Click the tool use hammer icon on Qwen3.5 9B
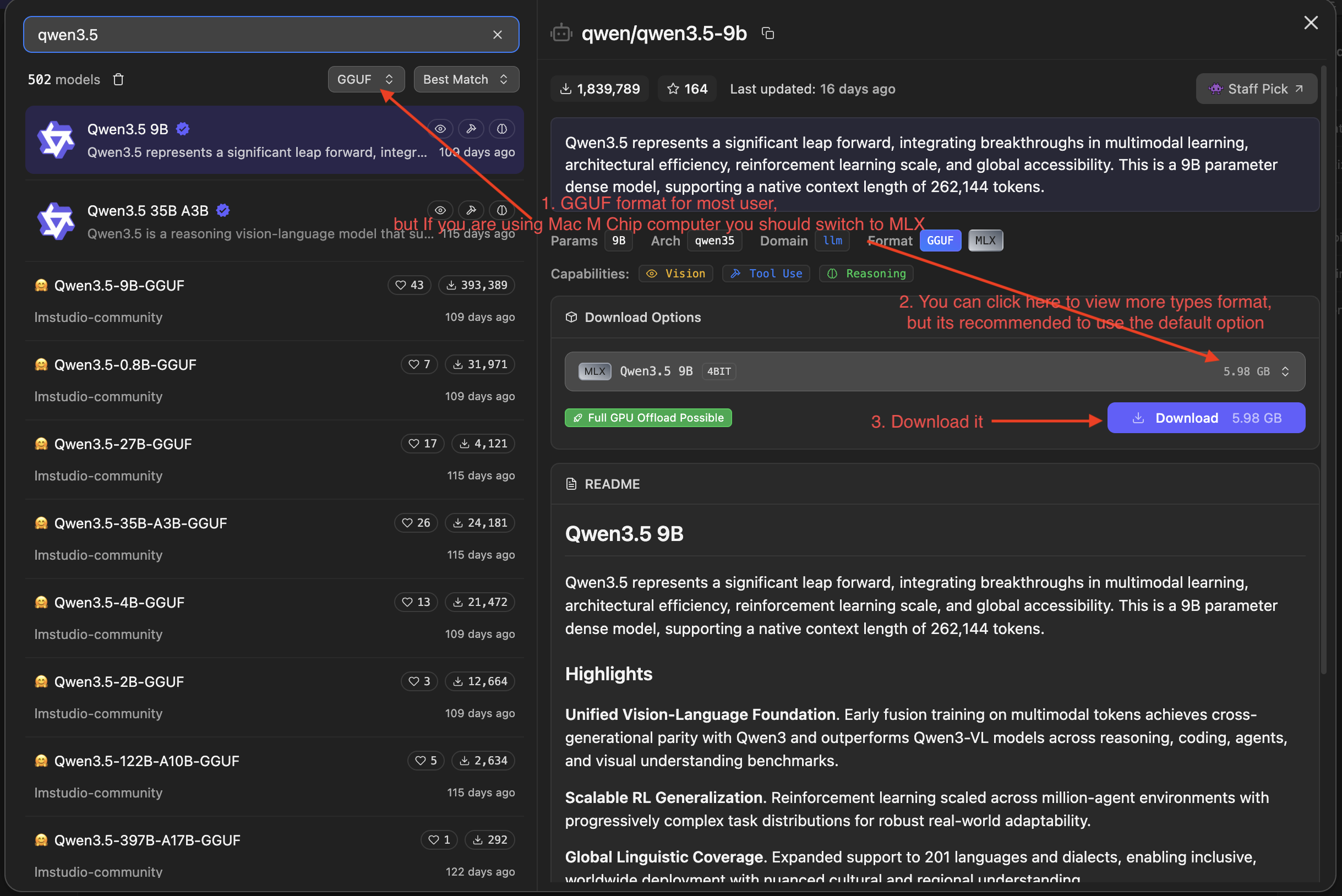The width and height of the screenshot is (1342, 896). click(471, 129)
